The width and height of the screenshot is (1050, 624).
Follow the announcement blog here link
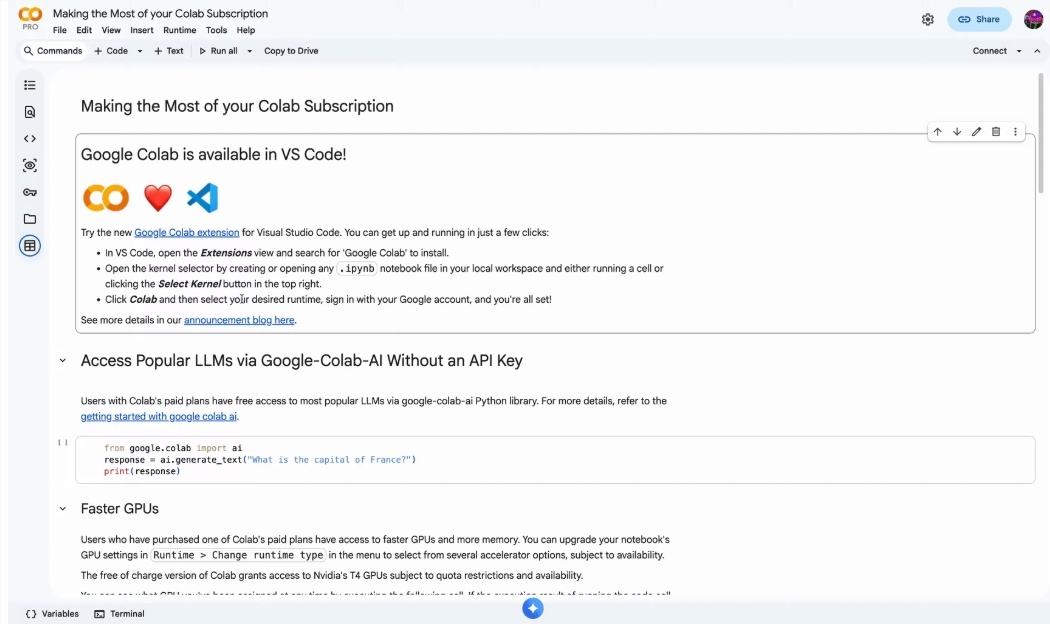coord(239,319)
